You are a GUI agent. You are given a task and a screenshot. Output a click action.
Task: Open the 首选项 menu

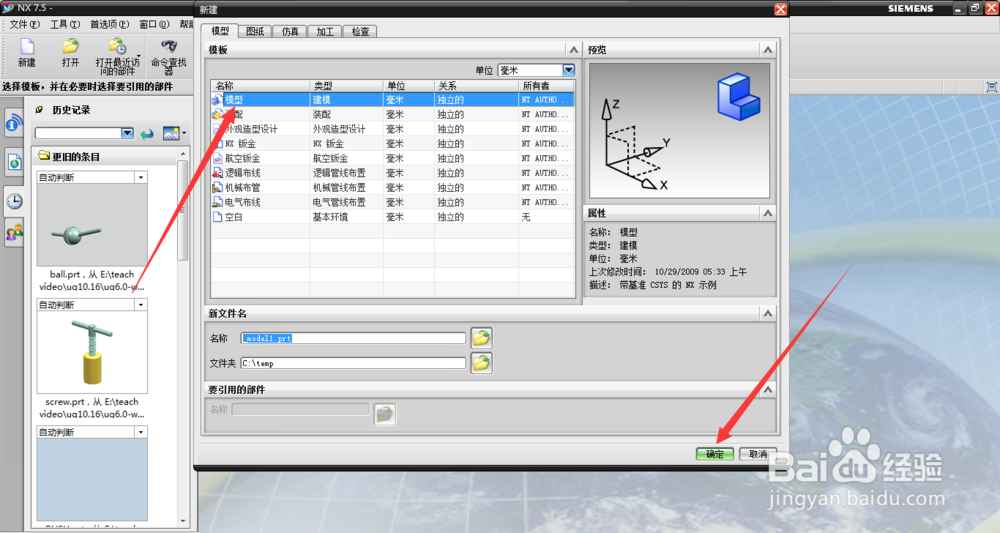pyautogui.click(x=109, y=24)
